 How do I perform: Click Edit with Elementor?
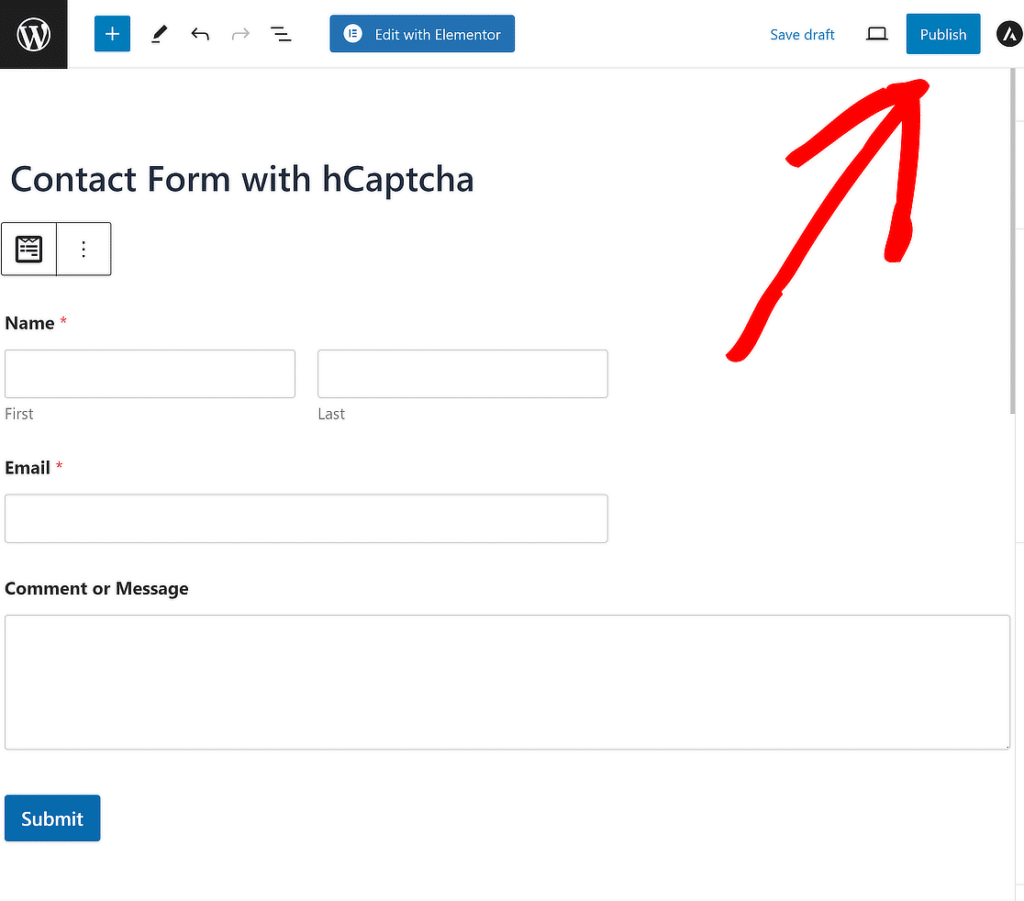click(421, 33)
